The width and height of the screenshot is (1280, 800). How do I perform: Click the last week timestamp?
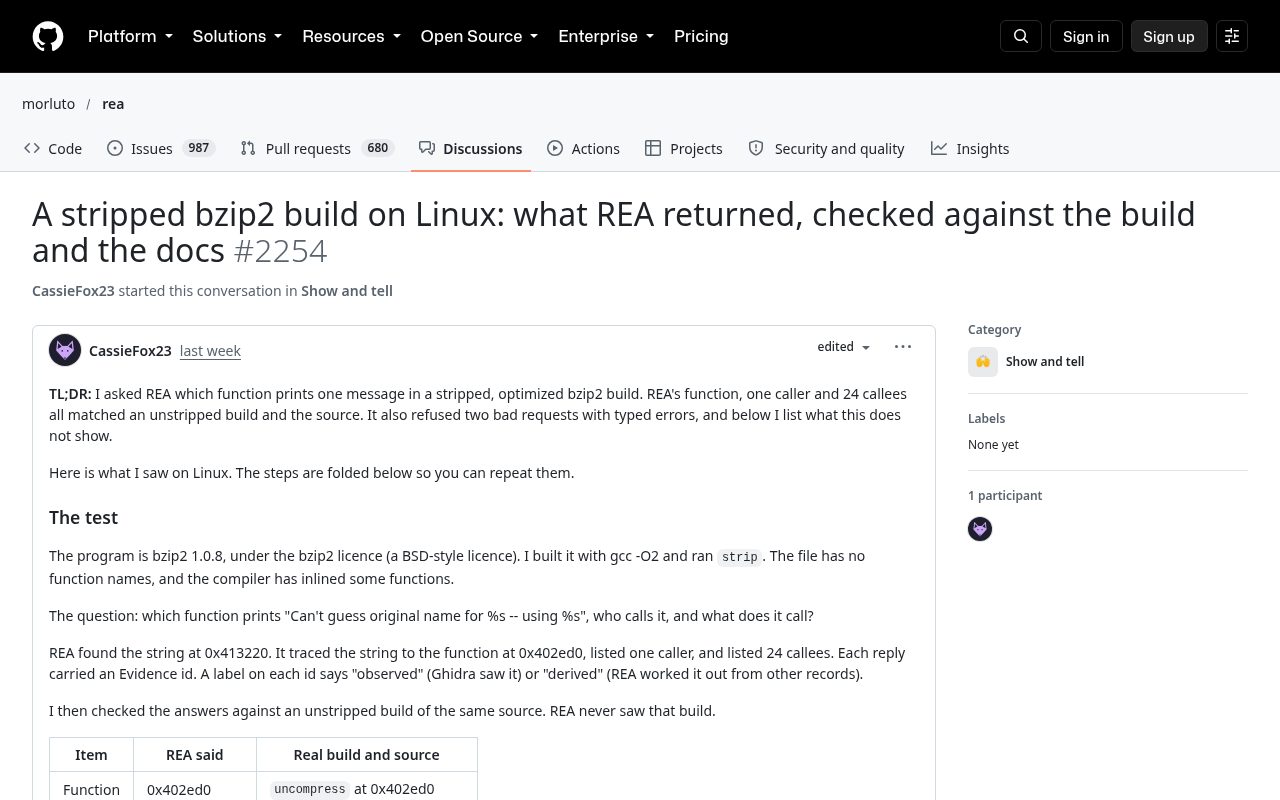[210, 351]
